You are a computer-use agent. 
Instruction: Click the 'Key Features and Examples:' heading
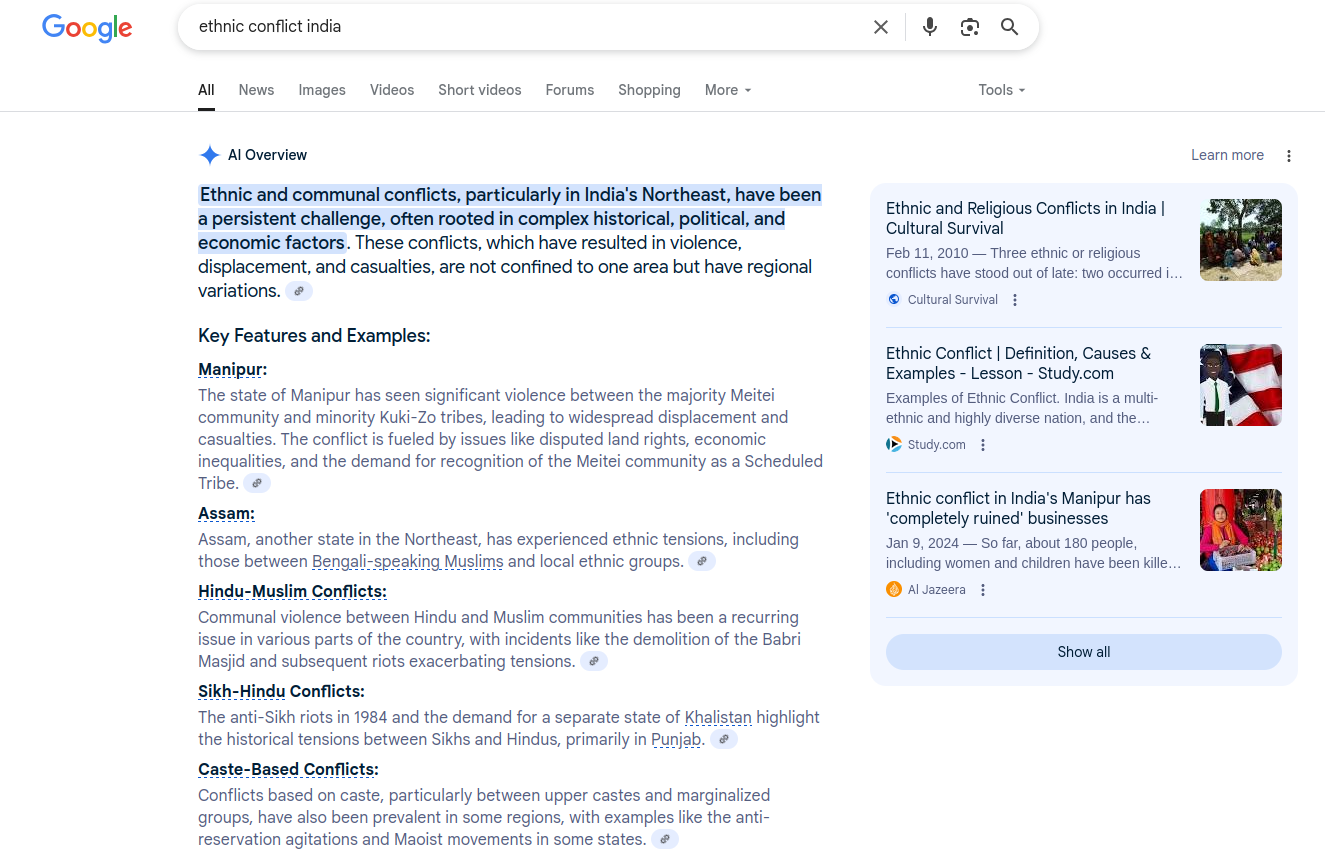314,336
